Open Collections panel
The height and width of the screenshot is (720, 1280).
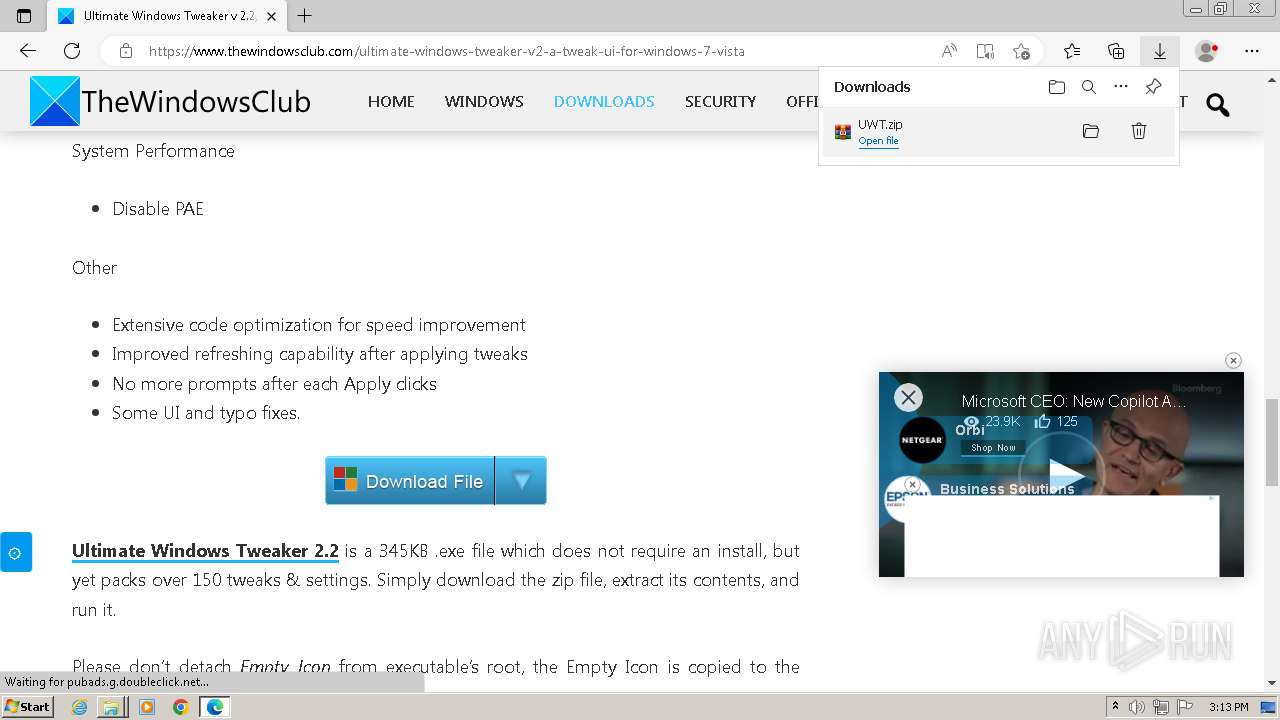coord(1116,51)
